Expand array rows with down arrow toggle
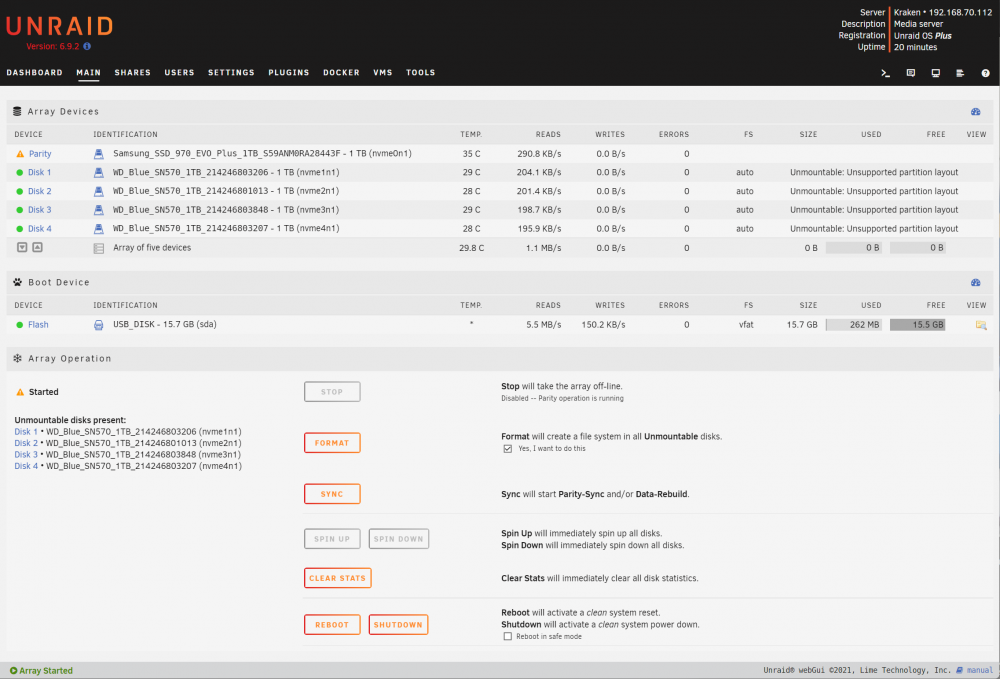The width and height of the screenshot is (1000, 679). tap(22, 247)
